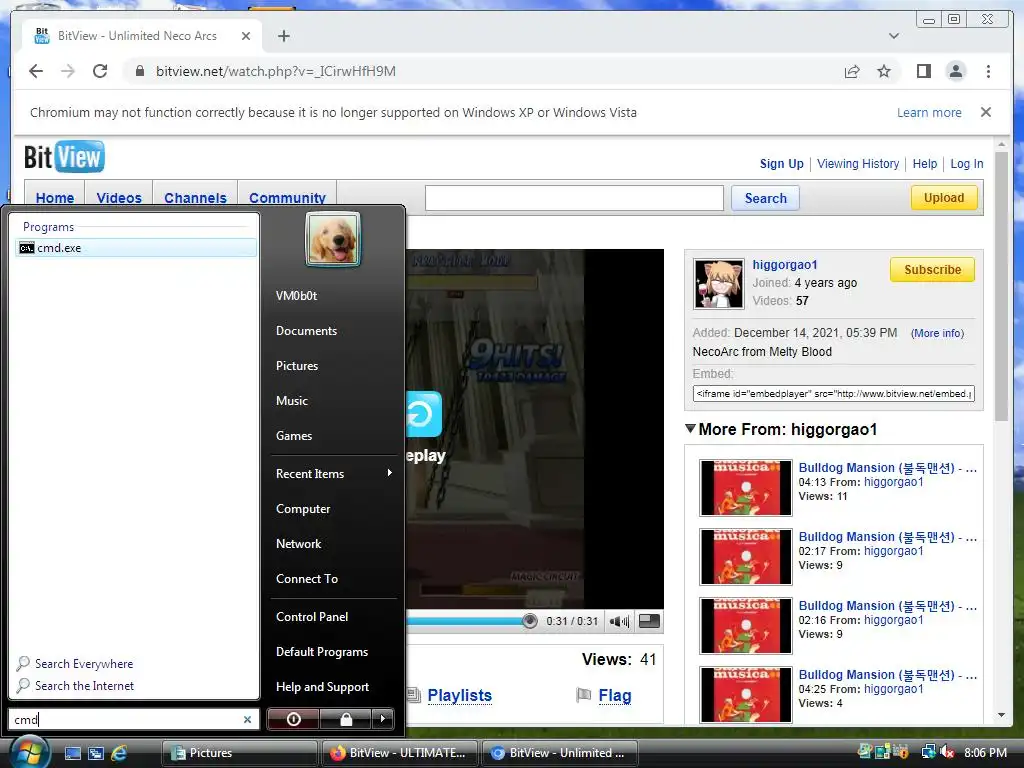Select the embed code field

(x=833, y=393)
